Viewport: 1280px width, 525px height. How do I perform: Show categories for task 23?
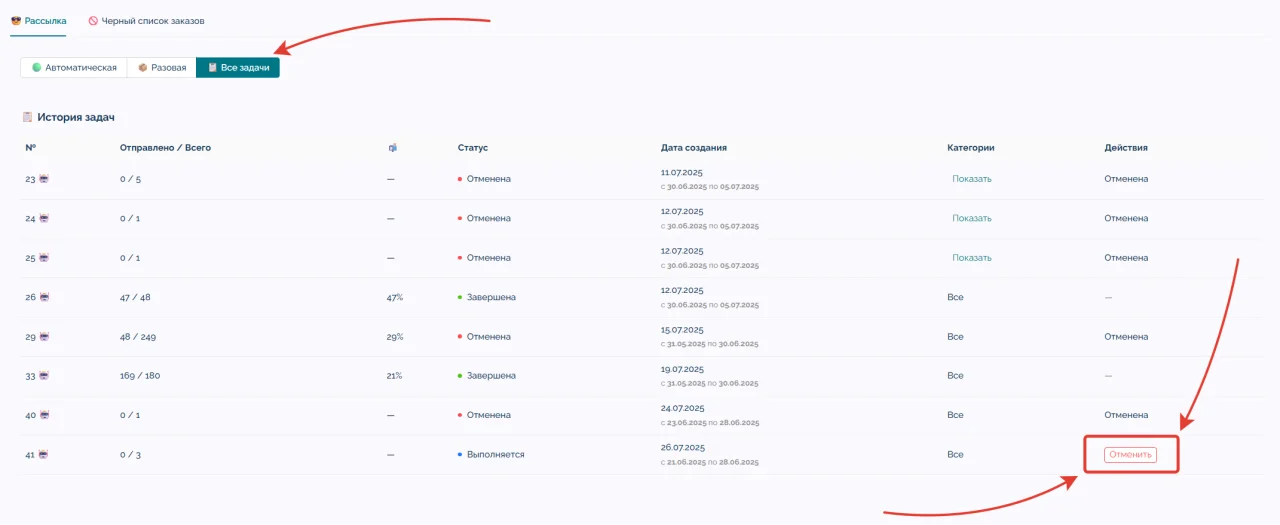971,179
